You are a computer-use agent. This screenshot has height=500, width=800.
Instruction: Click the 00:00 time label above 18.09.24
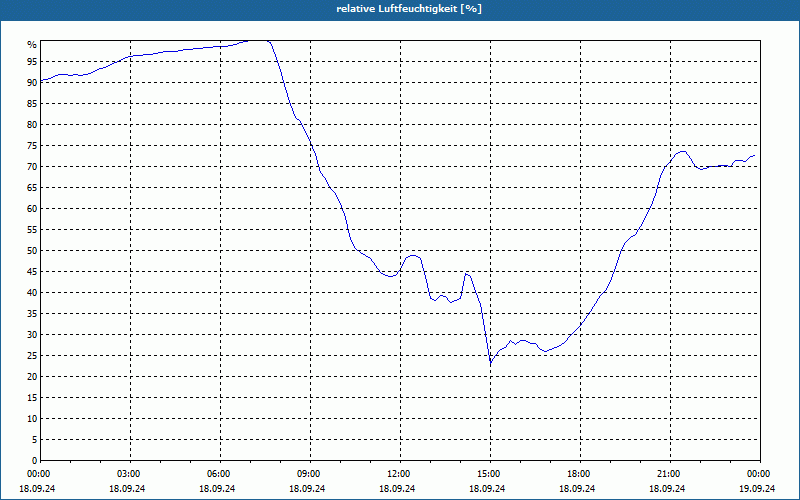(x=37, y=474)
